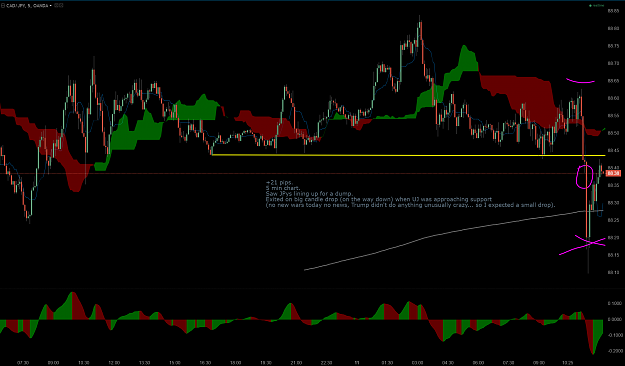Select the 'Exited on big candle drop' note line
This screenshot has width=625, height=366.
click(x=379, y=199)
